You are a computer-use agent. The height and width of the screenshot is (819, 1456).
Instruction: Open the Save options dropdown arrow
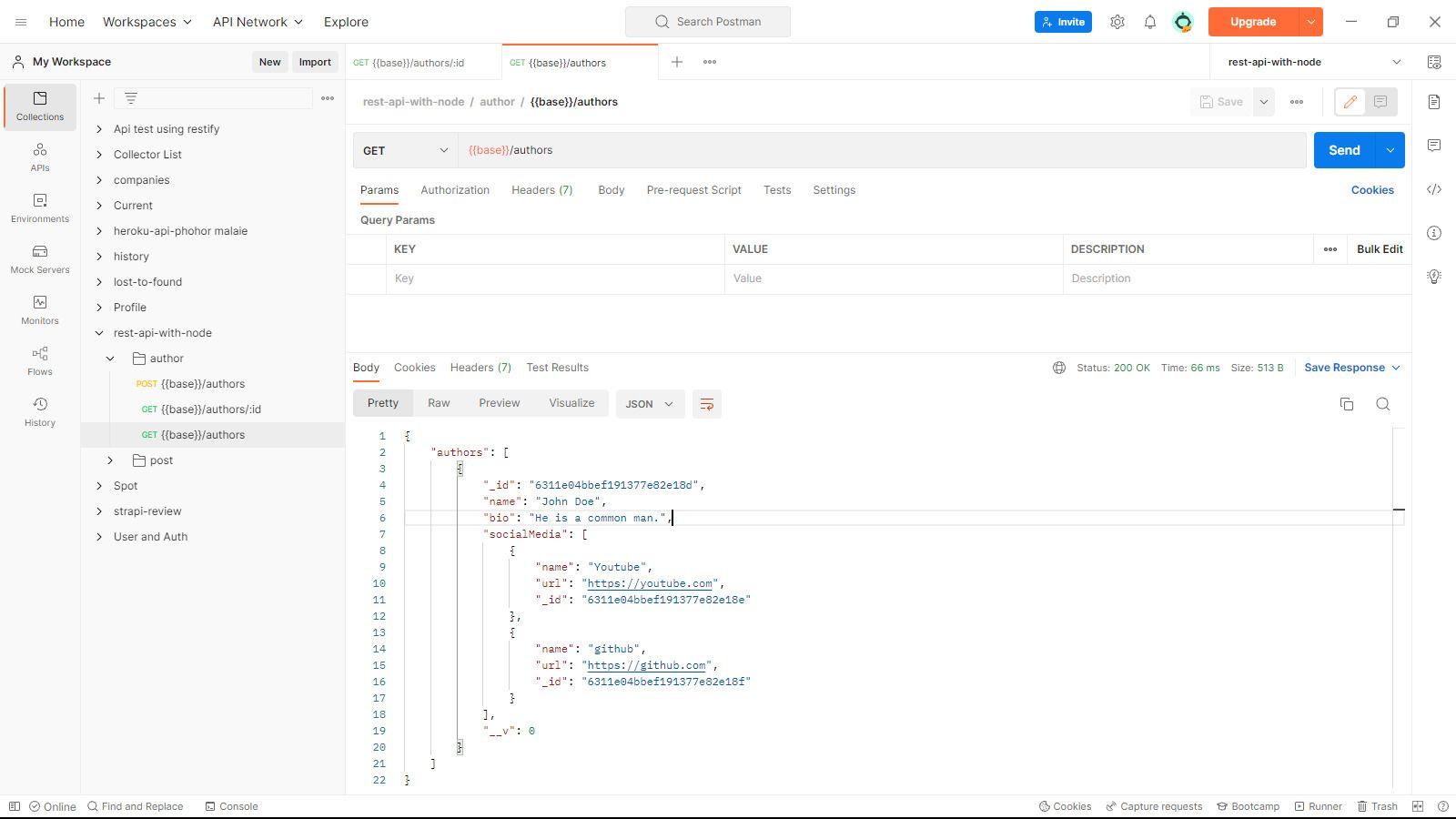[1263, 102]
